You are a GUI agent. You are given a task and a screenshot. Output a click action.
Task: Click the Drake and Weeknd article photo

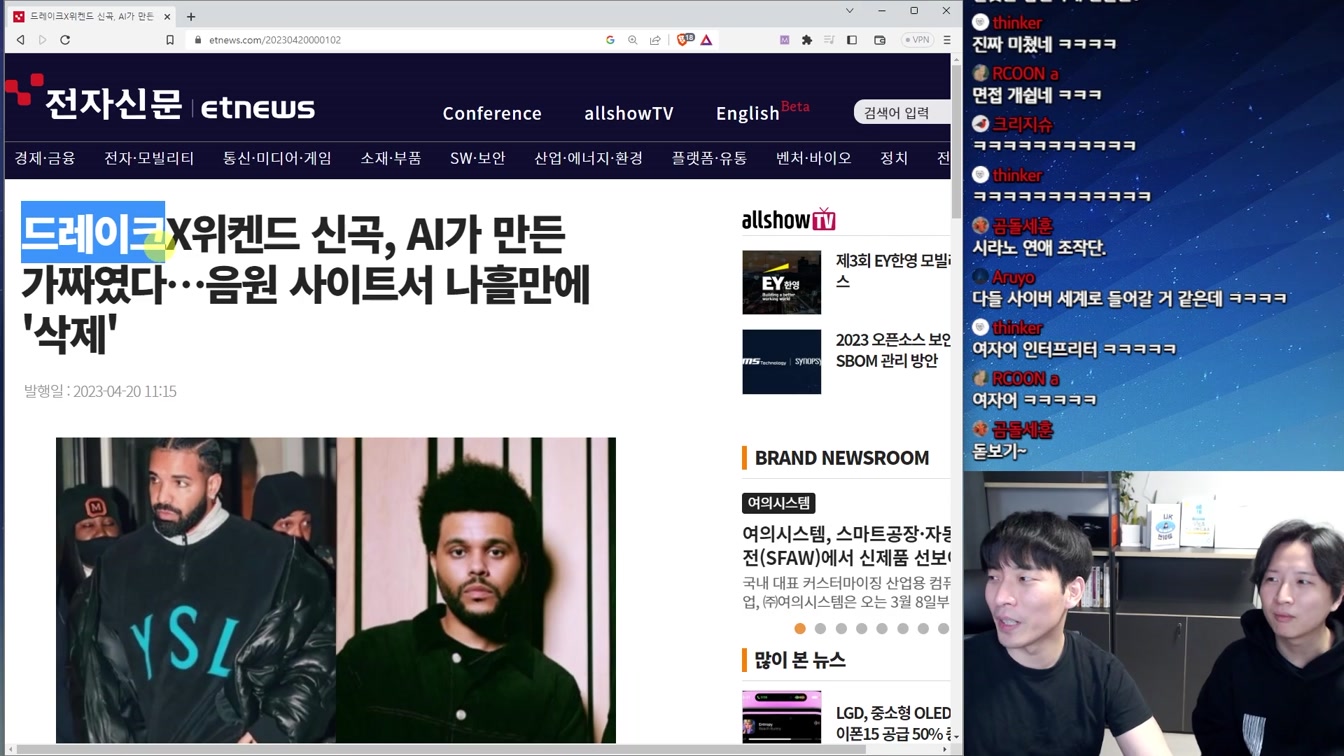pos(336,590)
